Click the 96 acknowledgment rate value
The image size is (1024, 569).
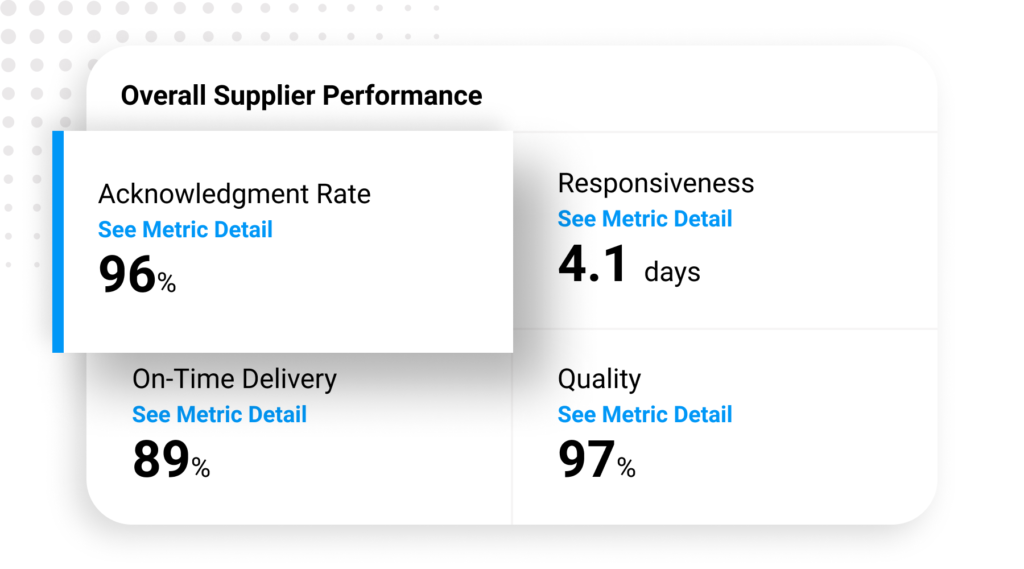point(127,274)
